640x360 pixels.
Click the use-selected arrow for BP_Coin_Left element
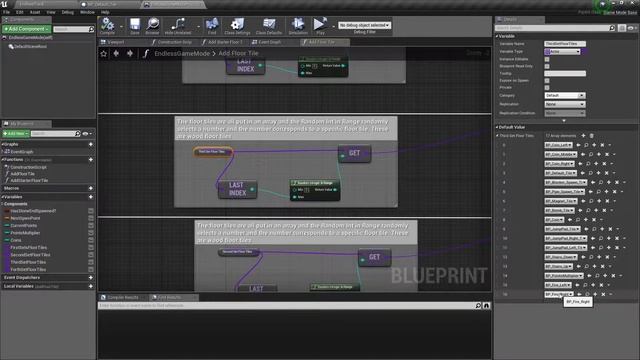(578, 145)
